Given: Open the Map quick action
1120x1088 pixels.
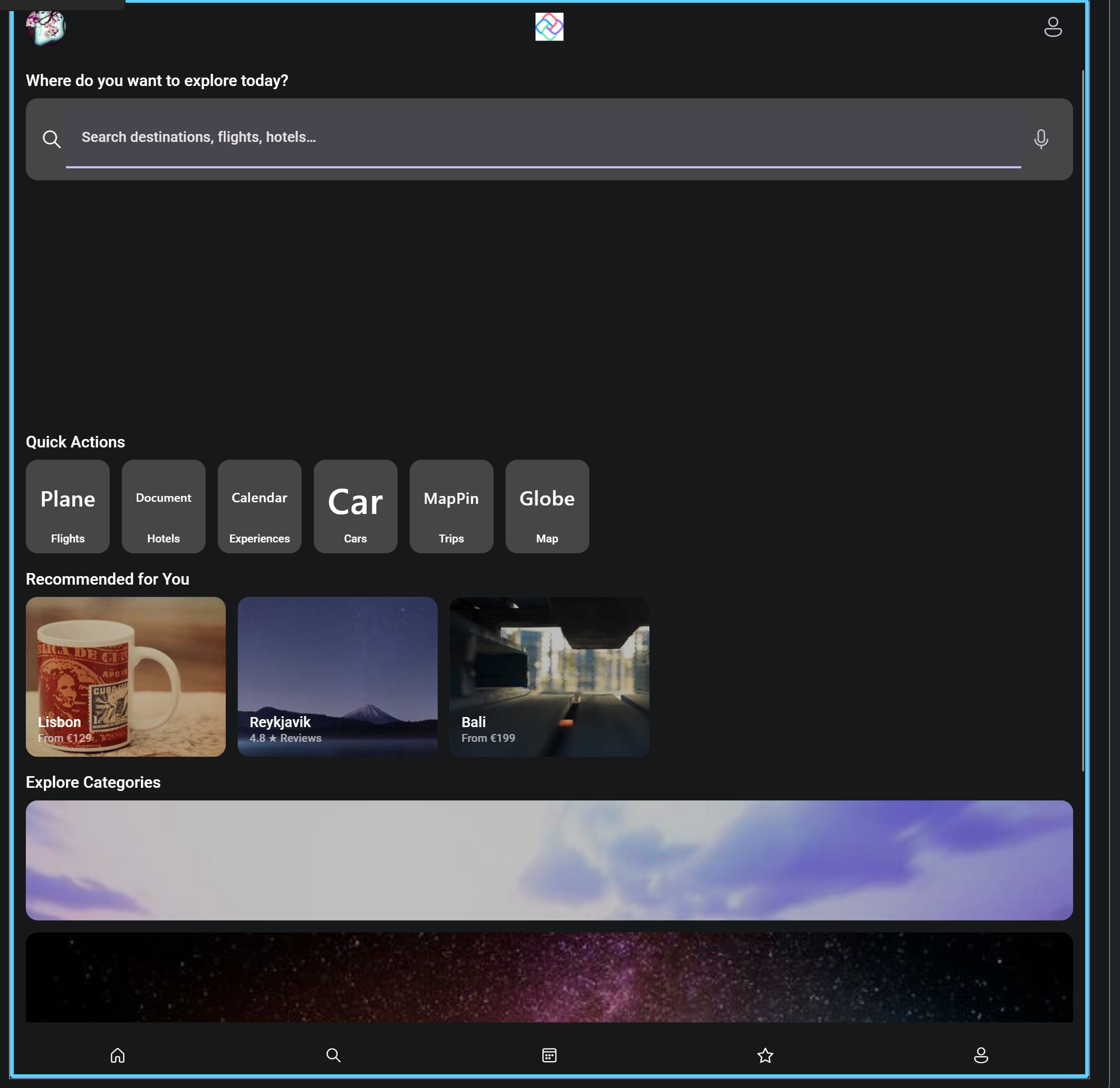Looking at the screenshot, I should coord(547,507).
